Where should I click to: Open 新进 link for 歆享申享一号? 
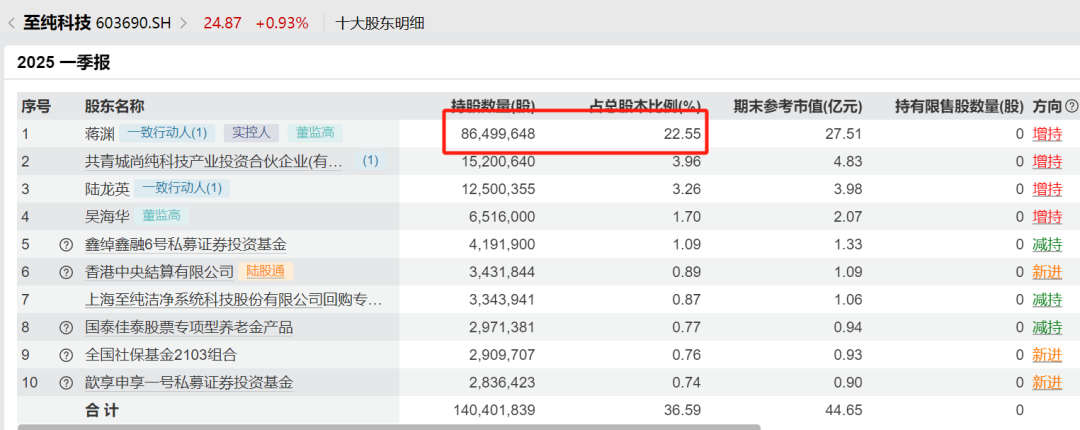(1047, 382)
